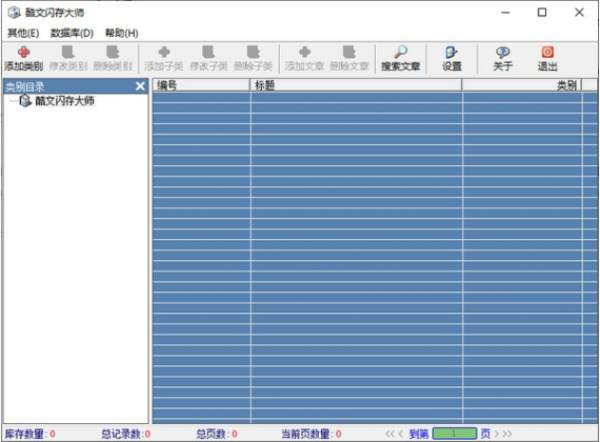600x442 pixels.
Task: Sort by the 标题 column header
Action: (355, 86)
